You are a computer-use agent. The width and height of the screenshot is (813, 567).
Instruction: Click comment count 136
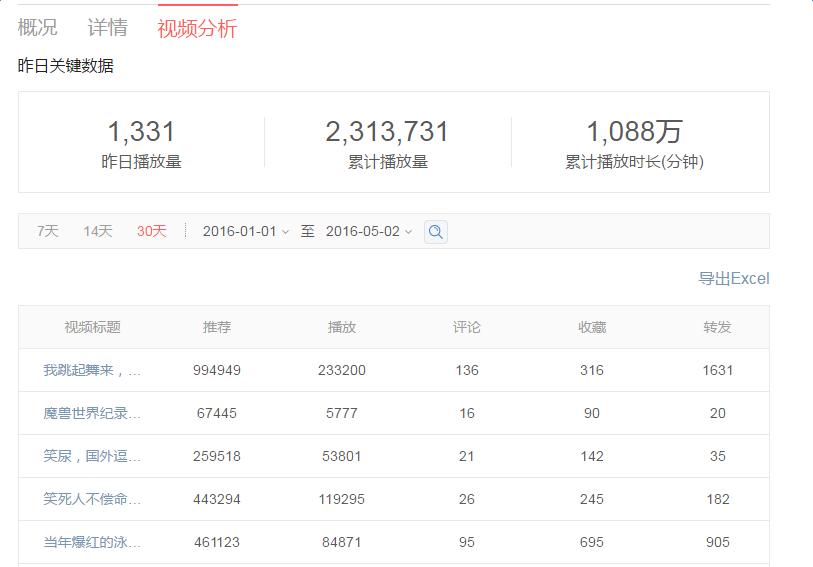tap(467, 370)
